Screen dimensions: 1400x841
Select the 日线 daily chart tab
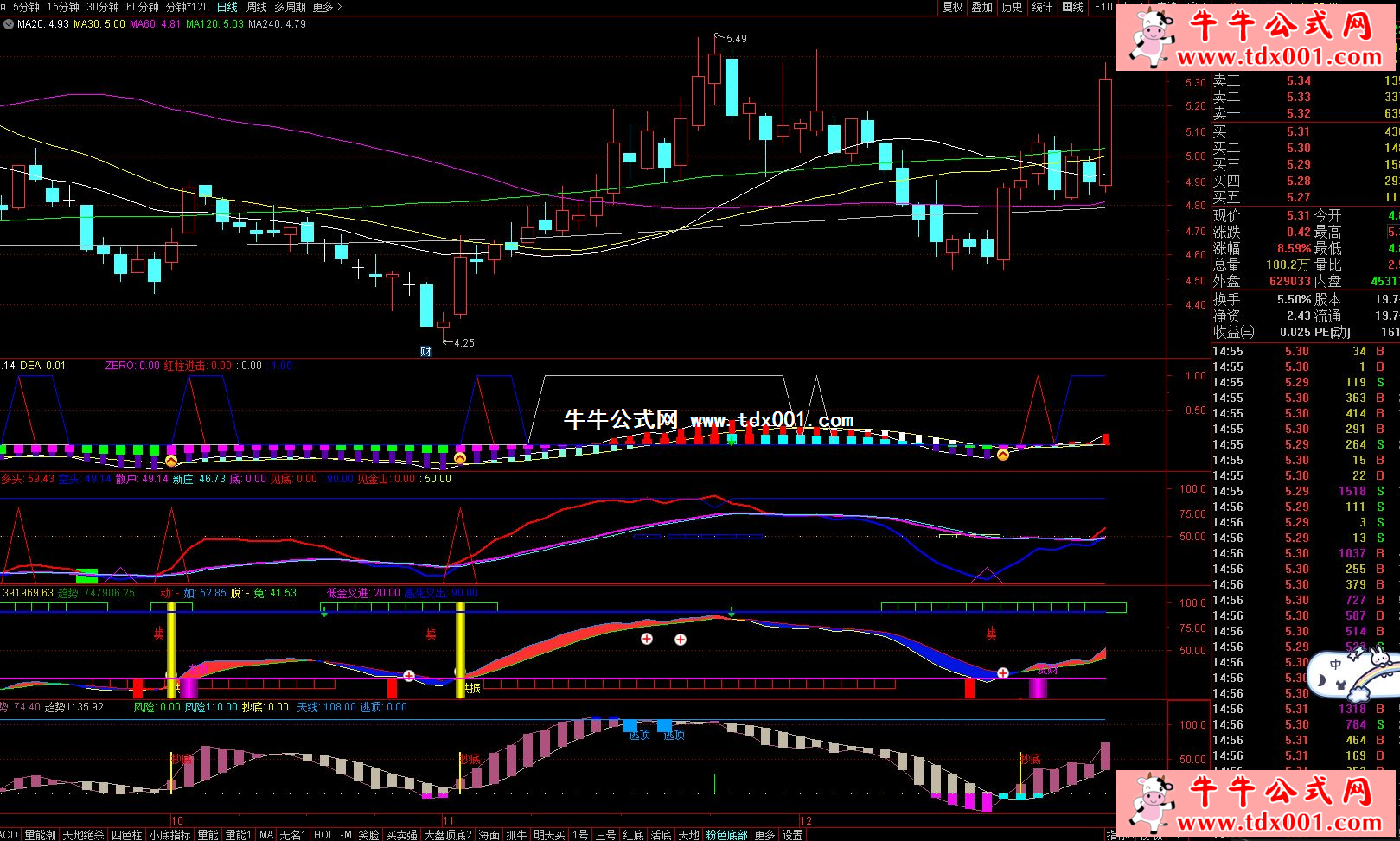pos(227,7)
